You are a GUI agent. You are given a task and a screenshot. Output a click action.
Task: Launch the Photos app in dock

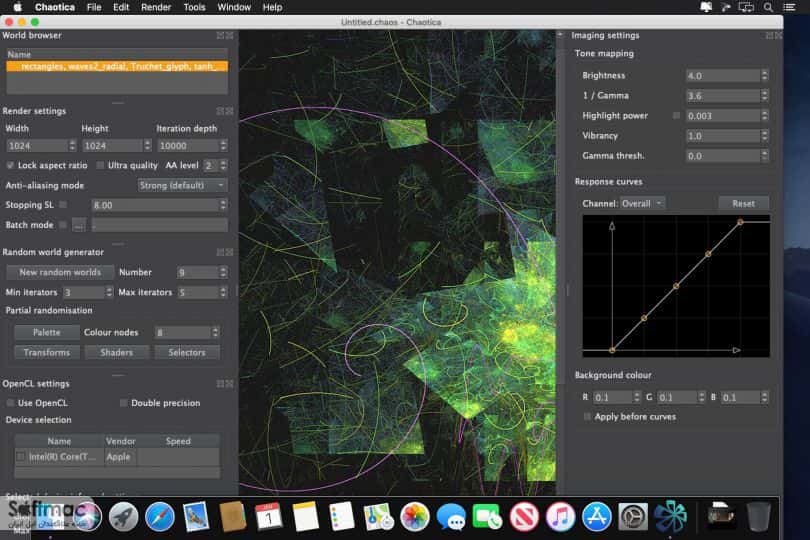pos(414,516)
